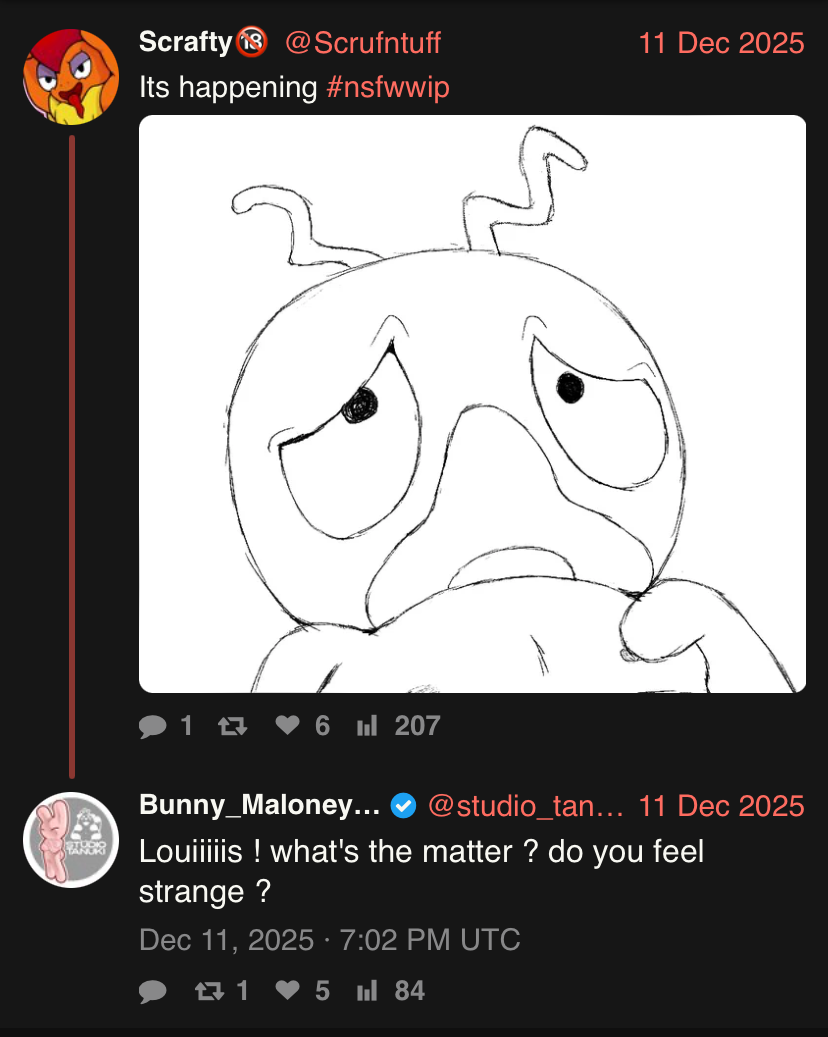This screenshot has width=828, height=1037.
Task: Click the heart icon showing 6 likes
Action: pyautogui.click(x=287, y=726)
